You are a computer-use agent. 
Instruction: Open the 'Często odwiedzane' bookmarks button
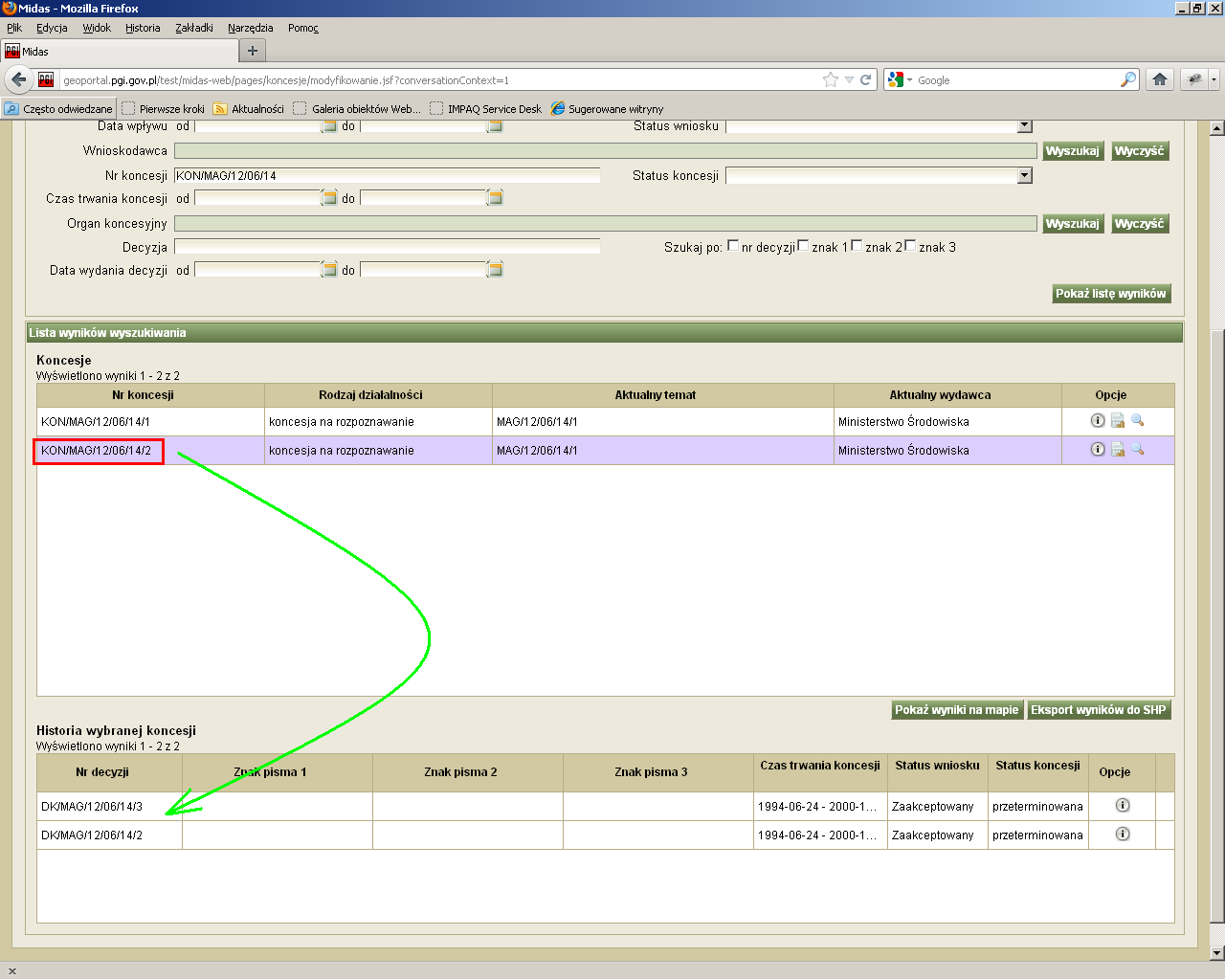coord(58,109)
